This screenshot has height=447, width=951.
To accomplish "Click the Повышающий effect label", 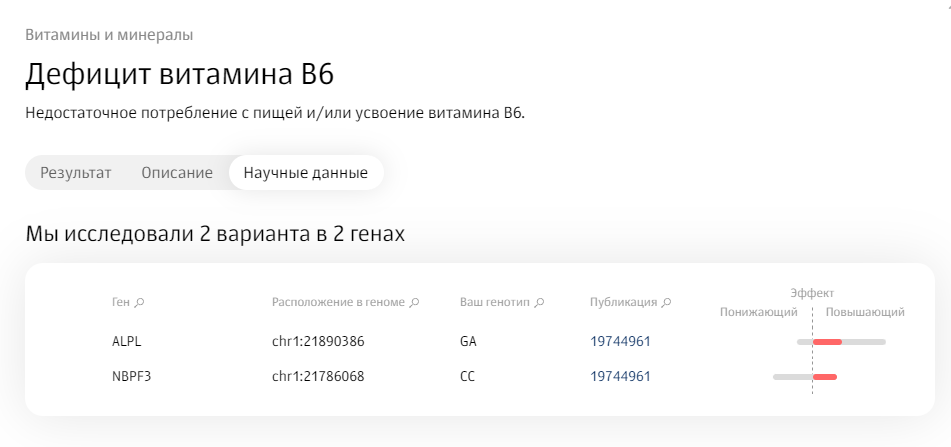I will point(865,312).
